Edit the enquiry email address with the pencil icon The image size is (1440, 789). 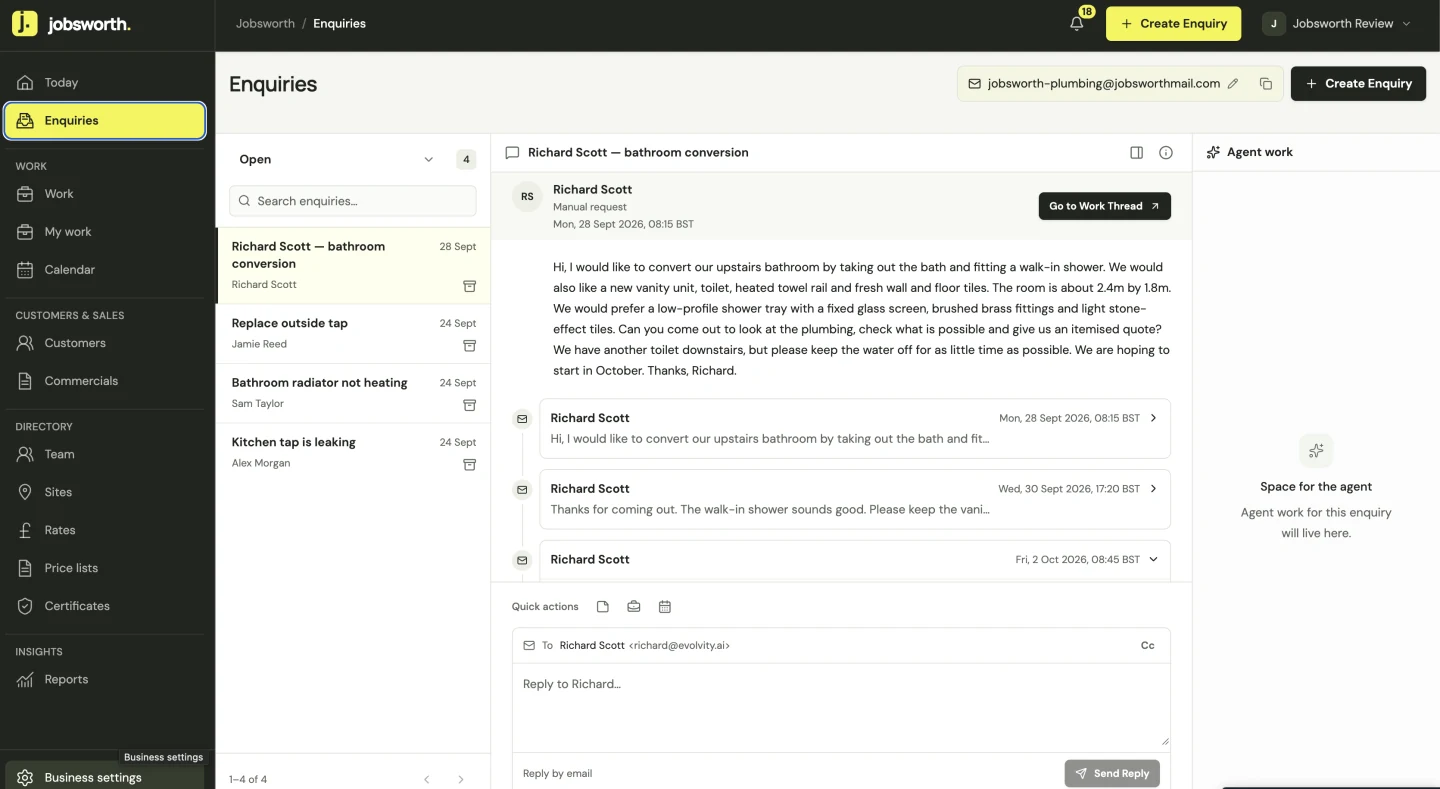coord(1233,84)
